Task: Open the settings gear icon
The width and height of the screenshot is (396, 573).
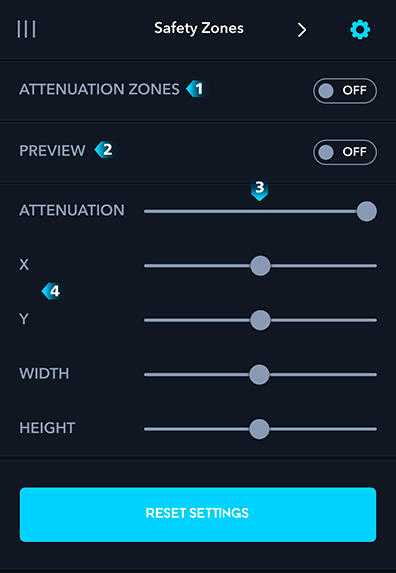Action: click(x=360, y=30)
